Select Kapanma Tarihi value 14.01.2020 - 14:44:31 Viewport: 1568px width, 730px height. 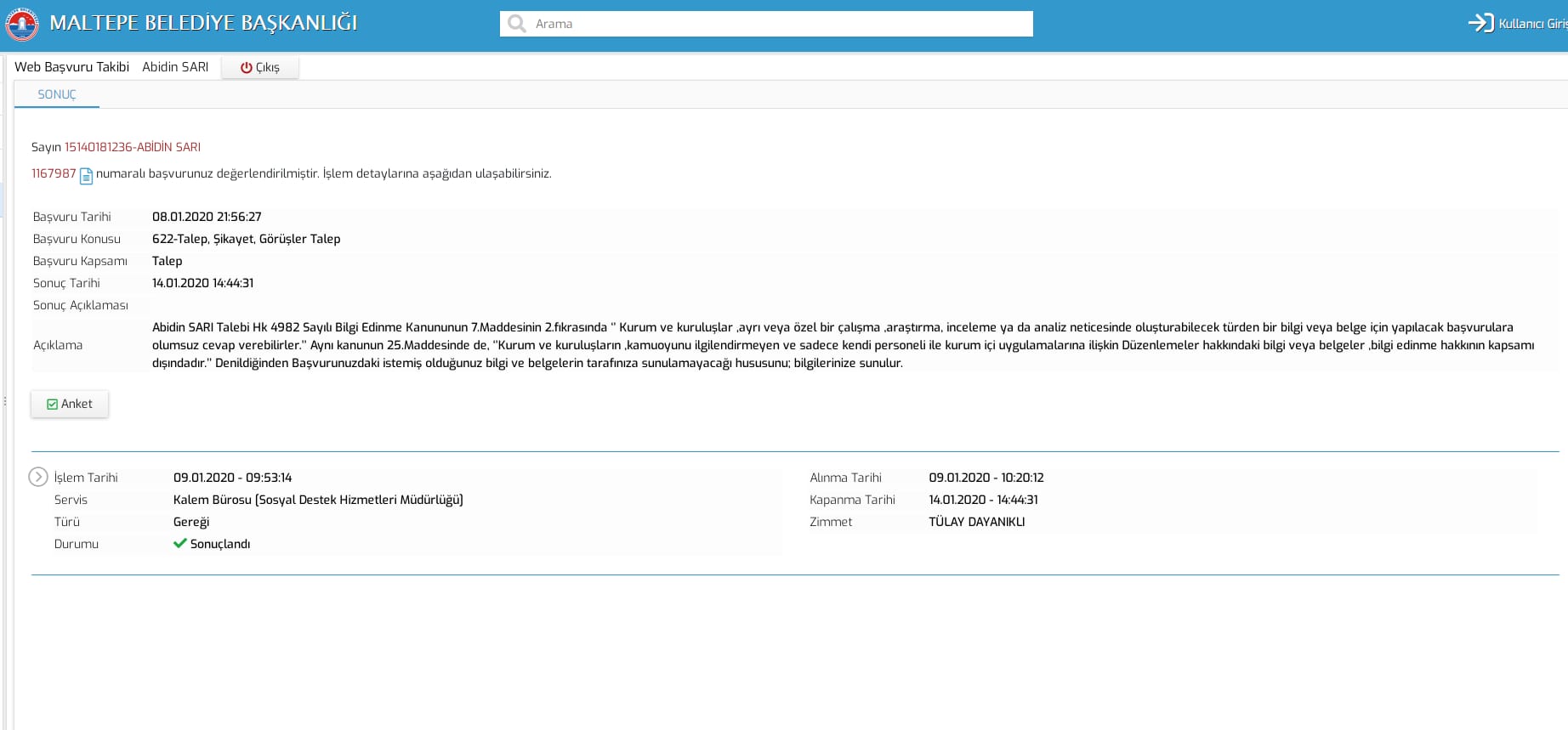click(x=984, y=500)
